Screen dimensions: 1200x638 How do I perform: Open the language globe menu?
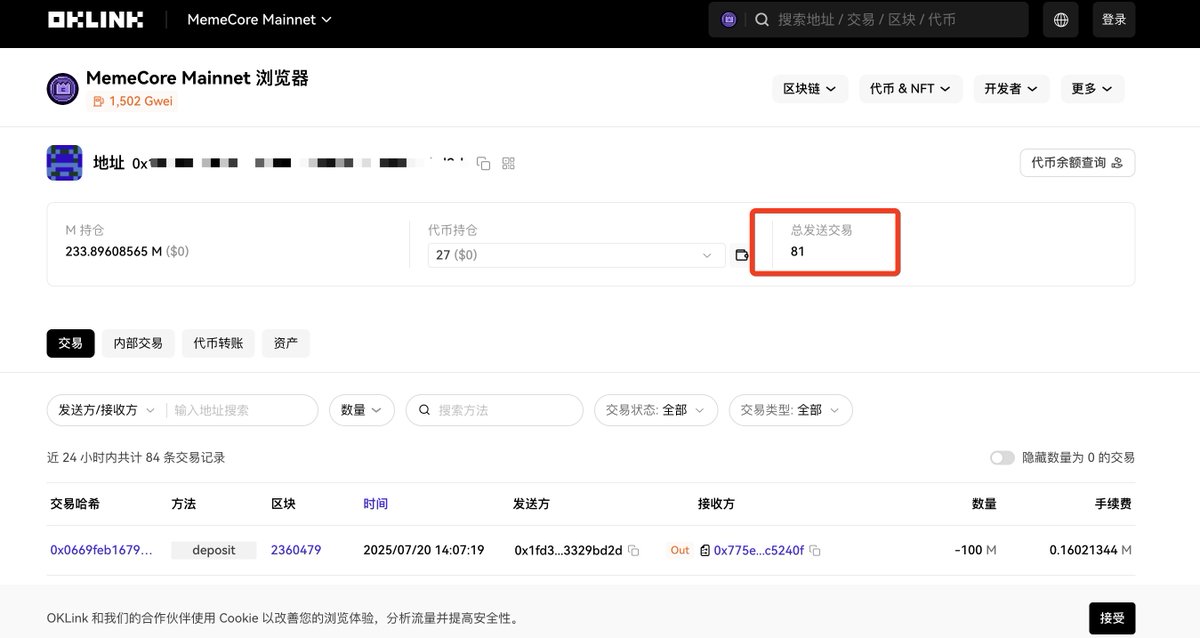[1061, 20]
